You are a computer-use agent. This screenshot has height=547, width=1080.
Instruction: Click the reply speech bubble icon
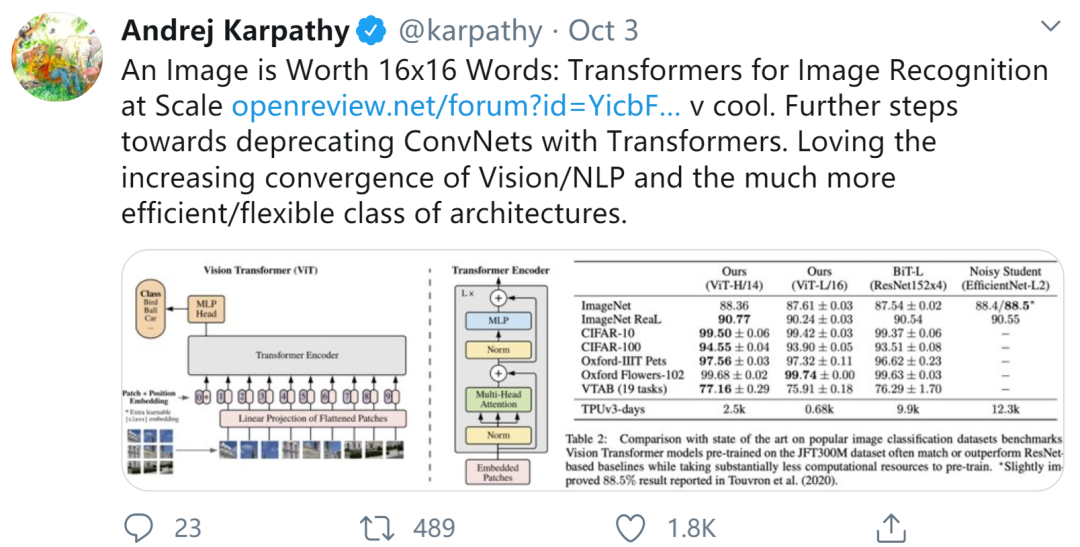click(142, 526)
